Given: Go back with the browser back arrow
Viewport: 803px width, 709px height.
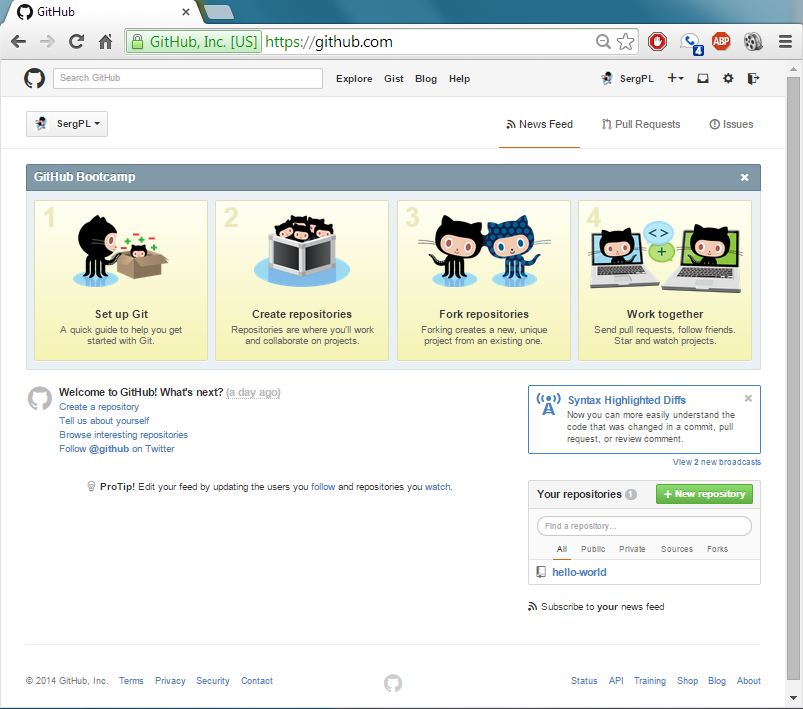Looking at the screenshot, I should 18,41.
